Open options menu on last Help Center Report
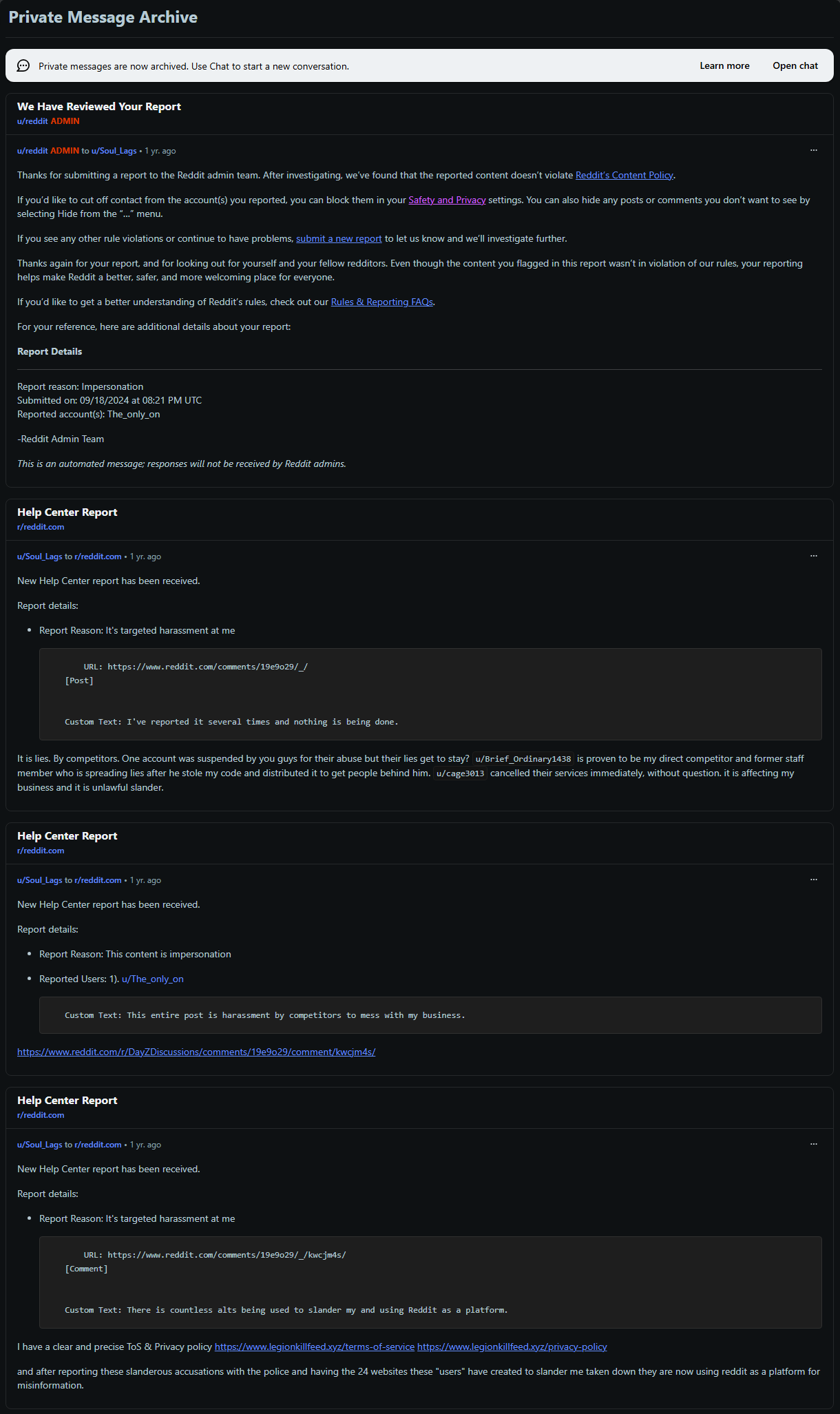Image resolution: width=840 pixels, height=1414 pixels. coord(814,1144)
